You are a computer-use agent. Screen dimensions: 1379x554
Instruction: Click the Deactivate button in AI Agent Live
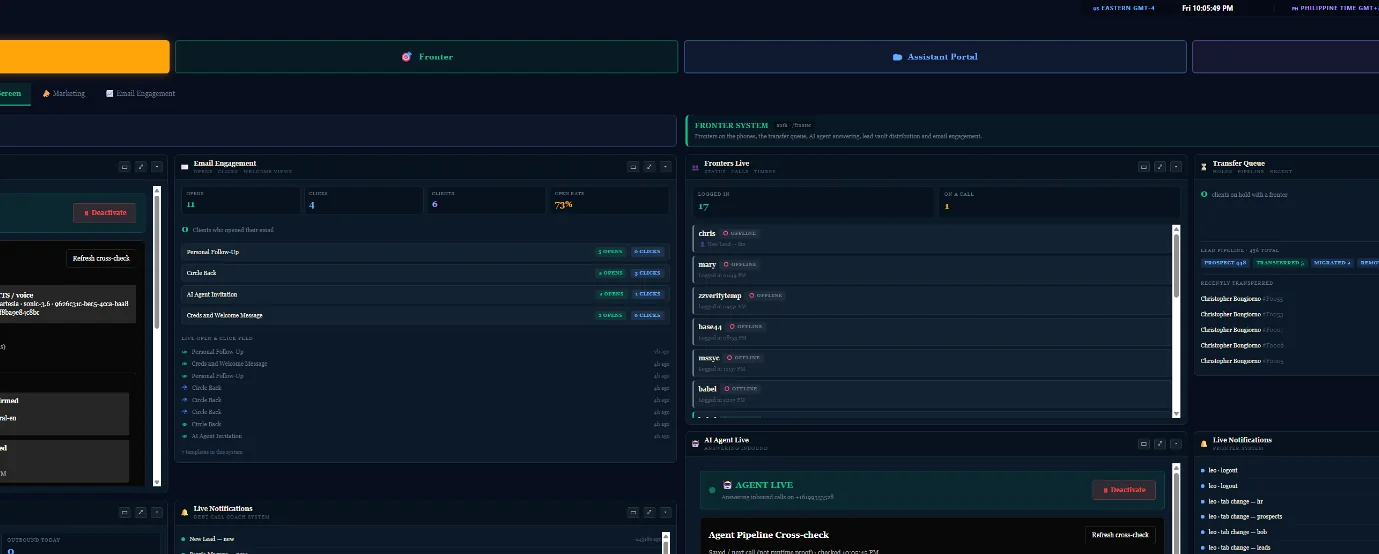point(1124,490)
